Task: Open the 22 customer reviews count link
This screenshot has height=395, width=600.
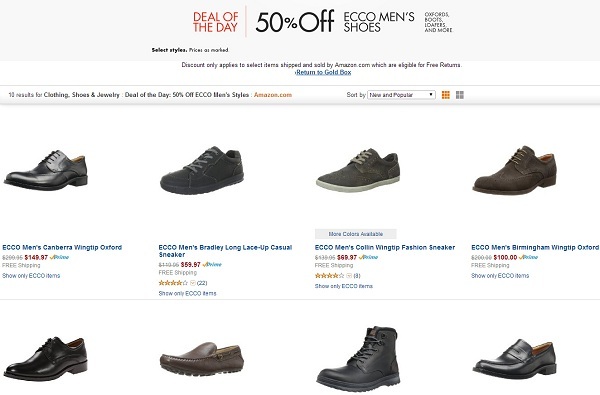Action: [x=202, y=283]
